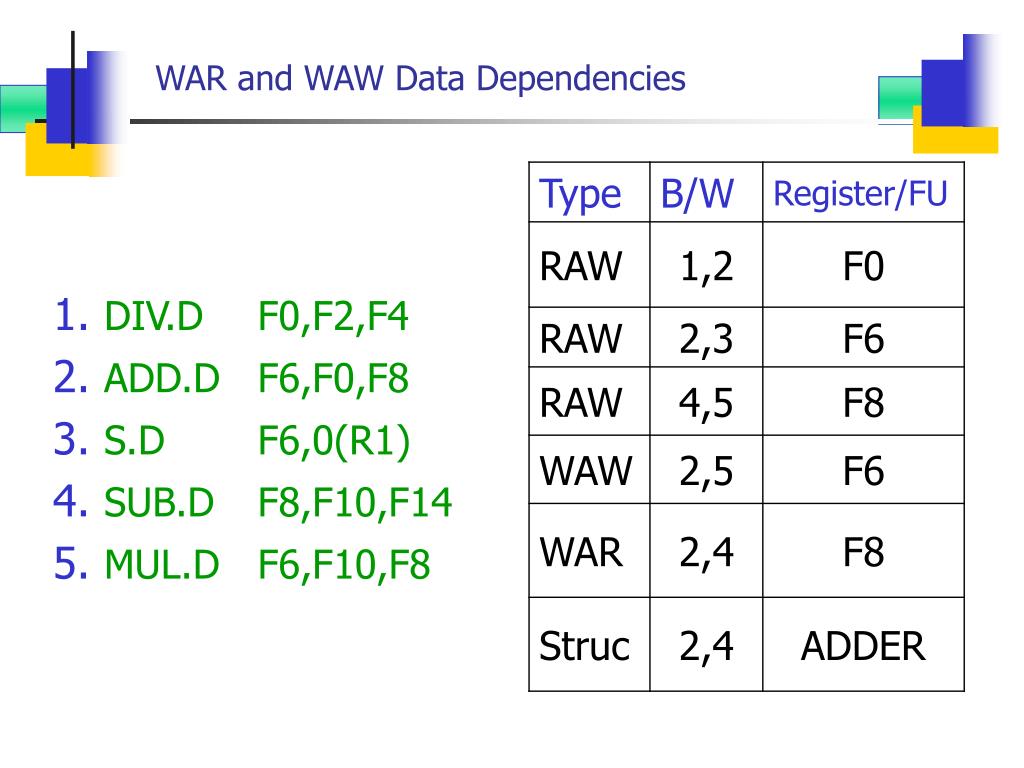This screenshot has width=1024, height=768.
Task: Click the "F0" register cell
Action: pos(863,266)
